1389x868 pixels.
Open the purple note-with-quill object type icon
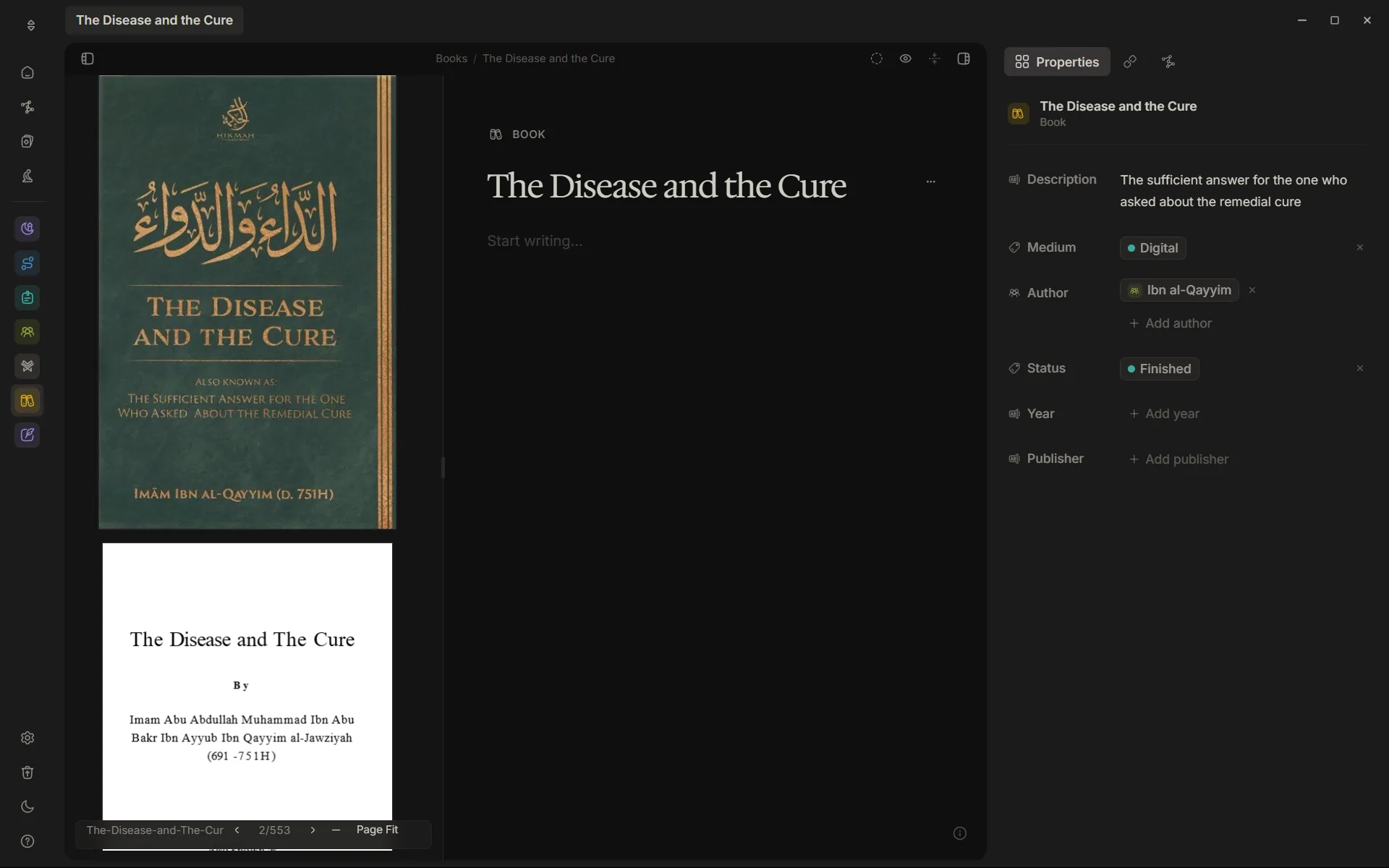pos(27,435)
